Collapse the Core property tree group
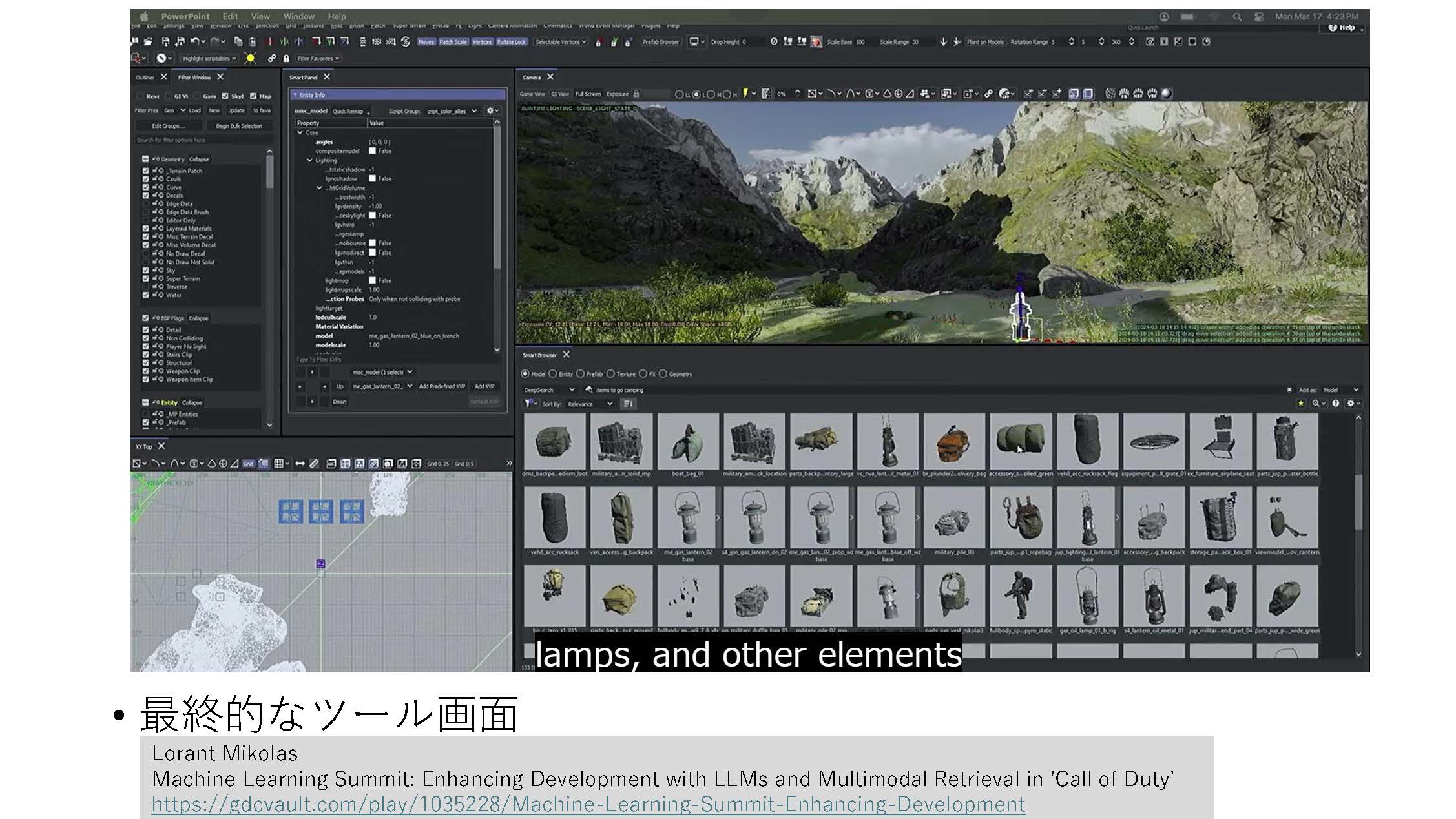1456x819 pixels. pyautogui.click(x=300, y=132)
